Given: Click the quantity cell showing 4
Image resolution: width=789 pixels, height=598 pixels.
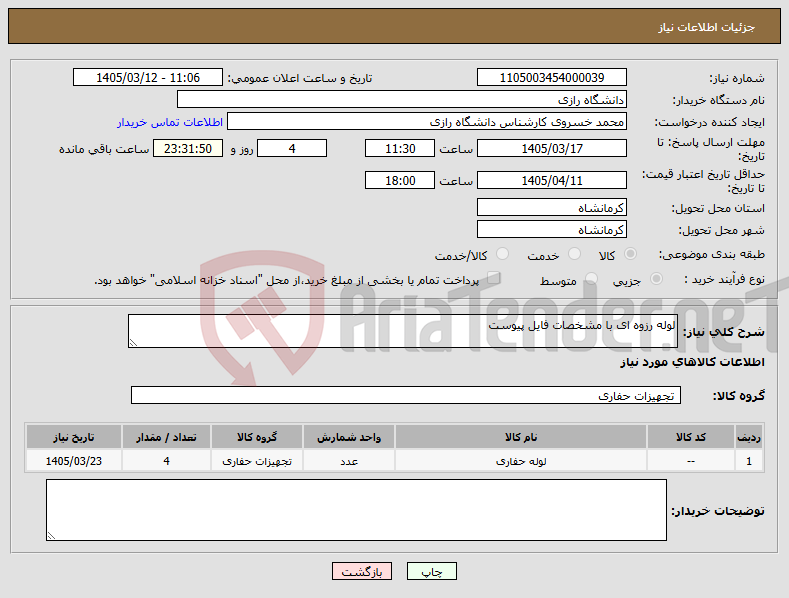Looking at the screenshot, I should point(166,461).
